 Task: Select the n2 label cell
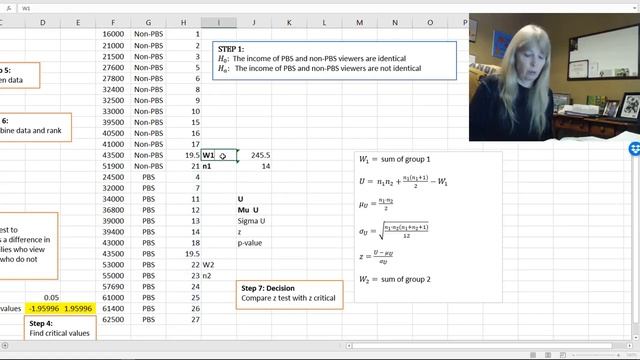pos(219,276)
